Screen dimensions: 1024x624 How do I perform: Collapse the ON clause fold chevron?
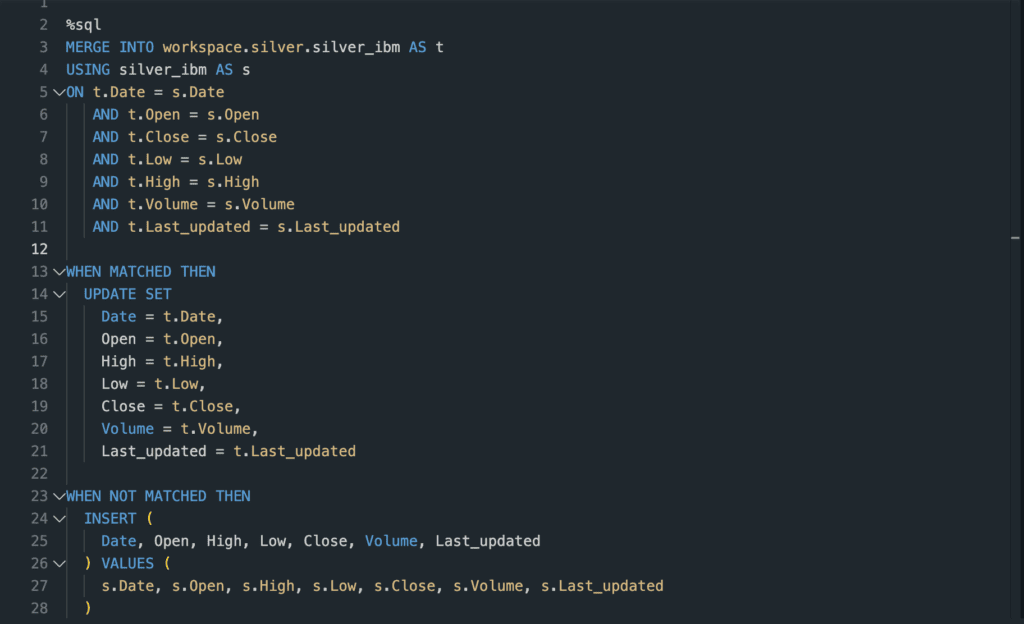[x=58, y=92]
